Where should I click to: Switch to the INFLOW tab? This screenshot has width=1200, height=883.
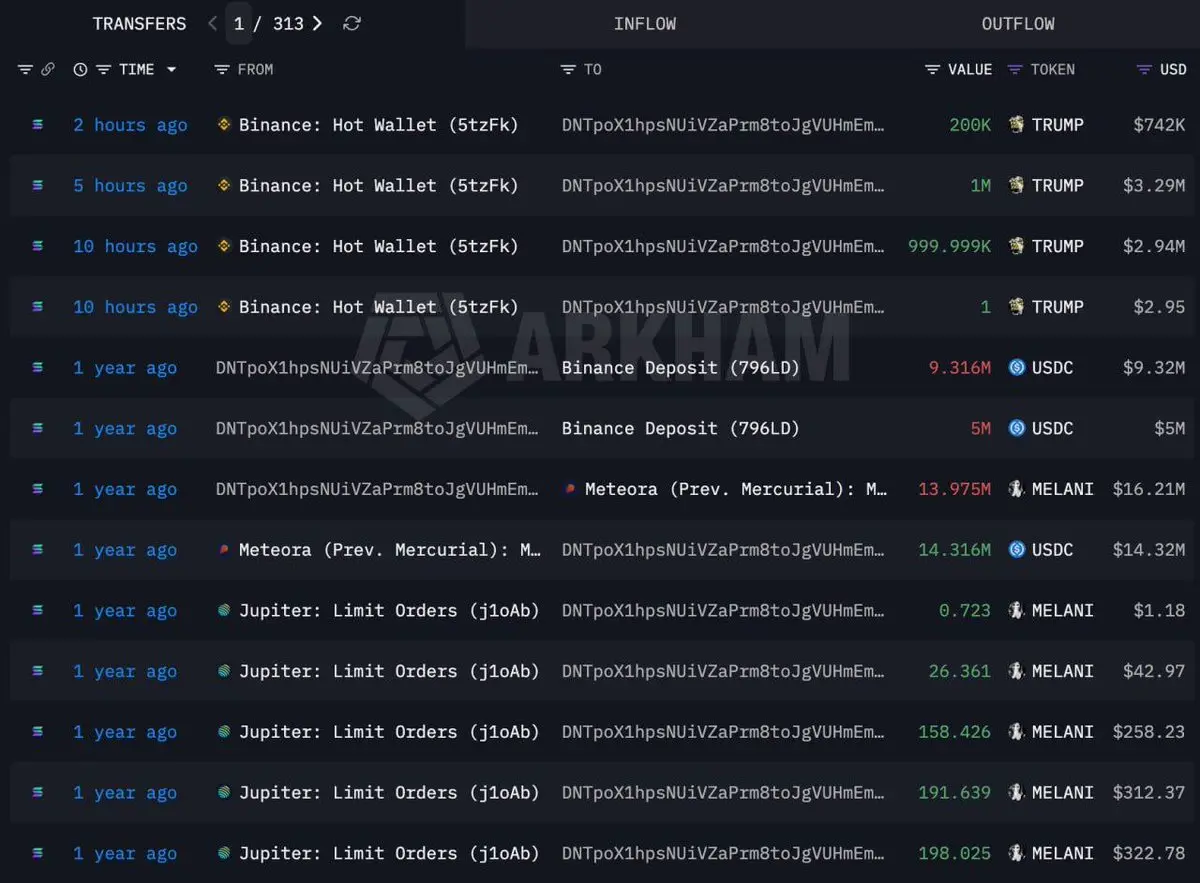[645, 23]
